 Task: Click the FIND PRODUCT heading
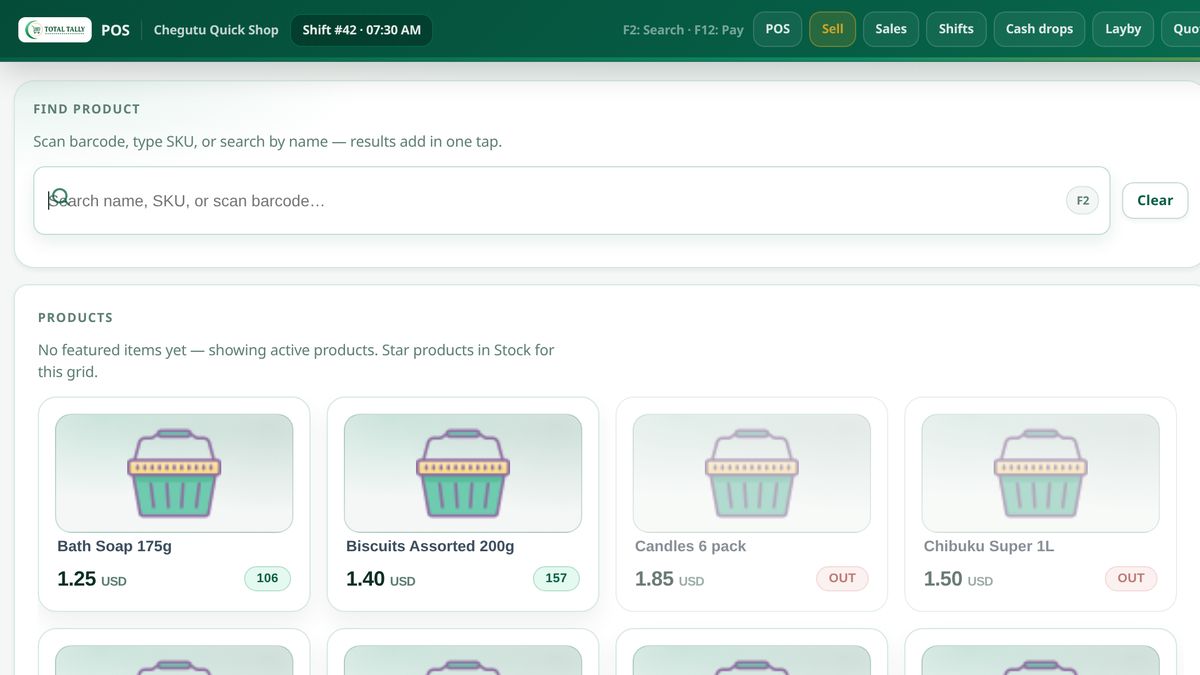[87, 109]
